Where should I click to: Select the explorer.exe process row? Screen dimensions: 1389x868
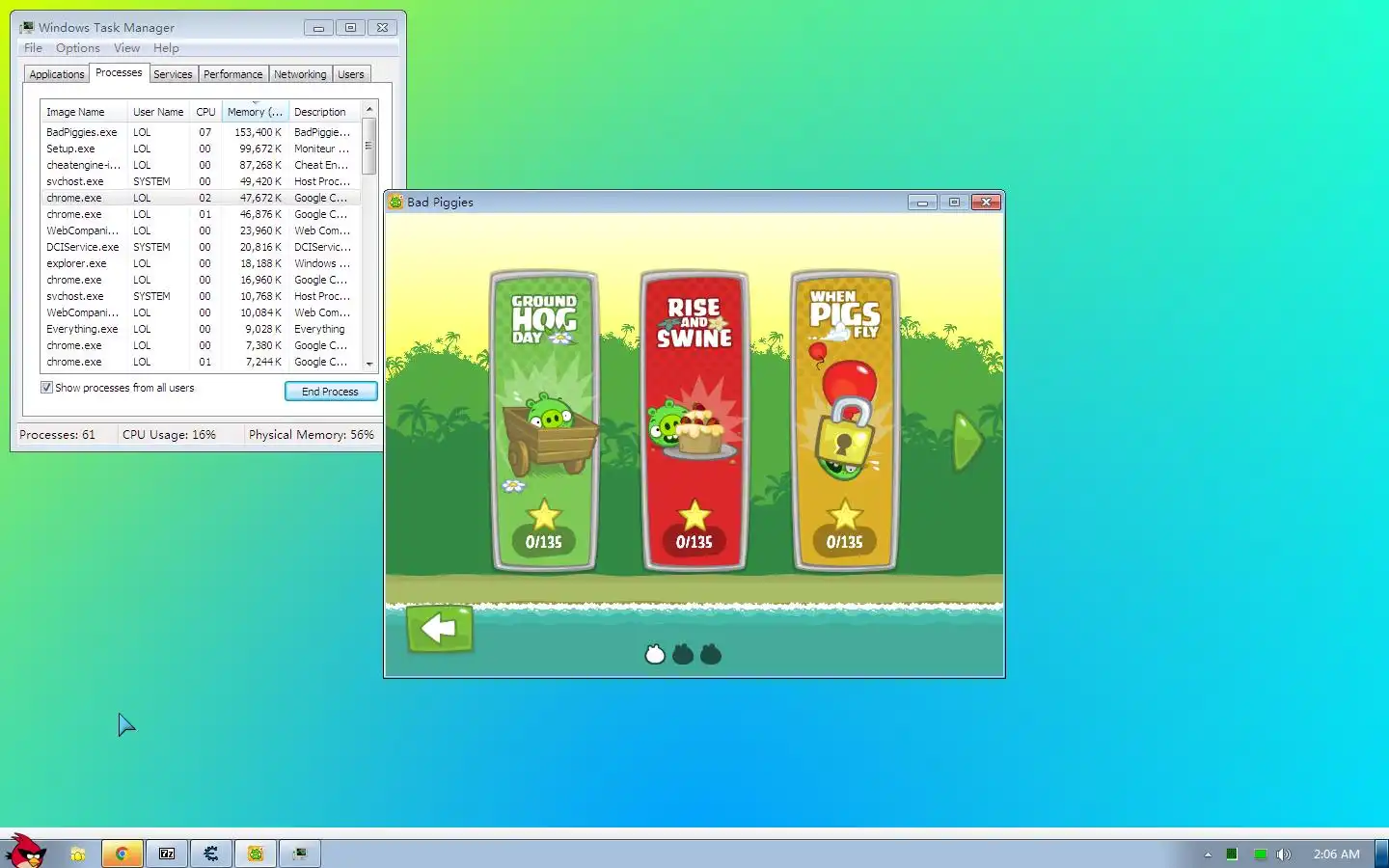tap(201, 263)
